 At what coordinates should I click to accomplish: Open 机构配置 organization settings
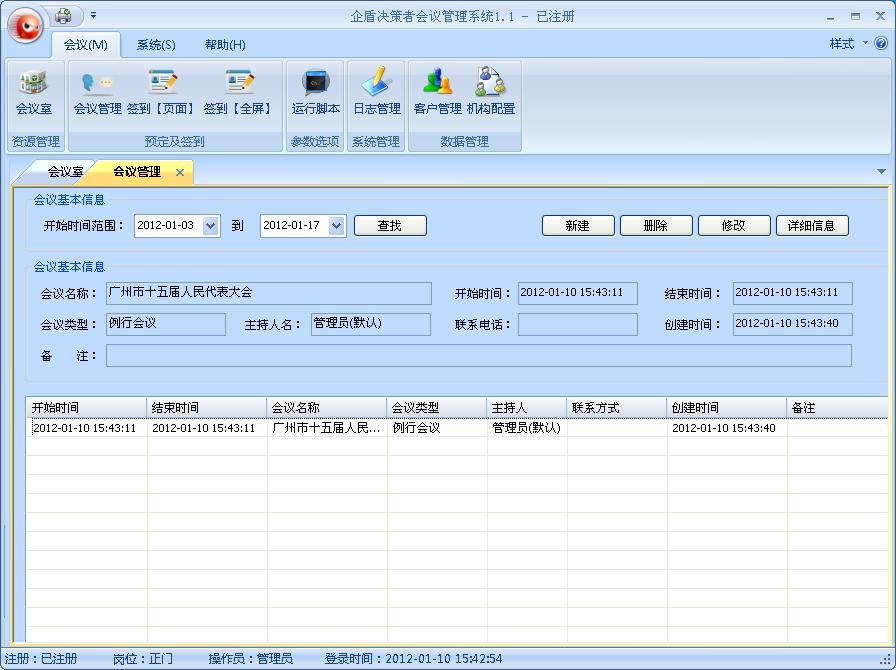click(x=490, y=92)
